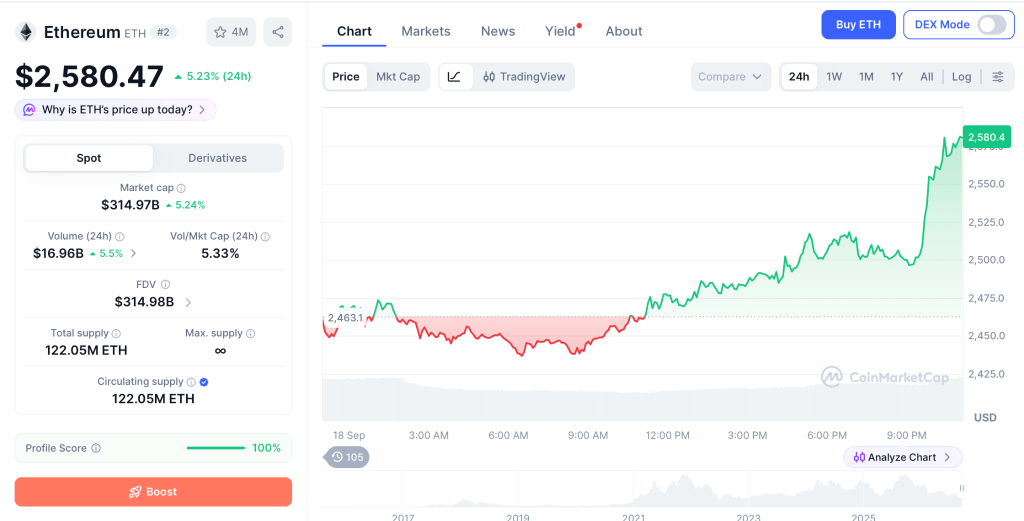Click the Ethereum logo icon

coord(27,32)
